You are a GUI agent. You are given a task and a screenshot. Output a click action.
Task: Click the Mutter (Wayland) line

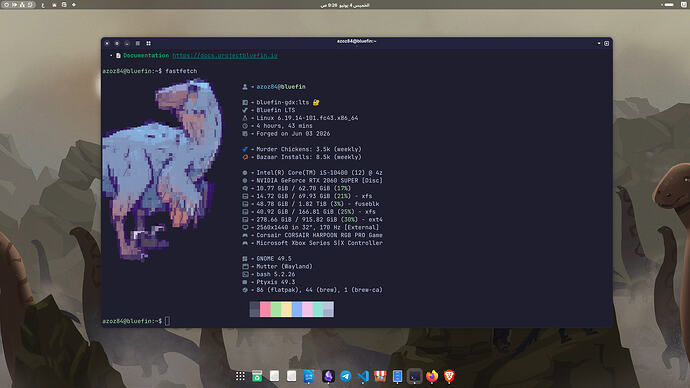coord(277,267)
